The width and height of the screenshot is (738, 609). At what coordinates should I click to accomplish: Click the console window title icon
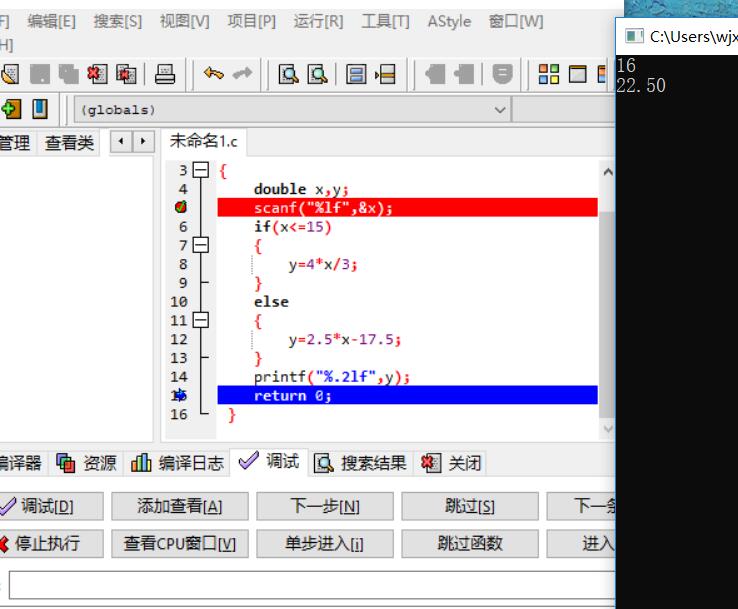pos(634,36)
